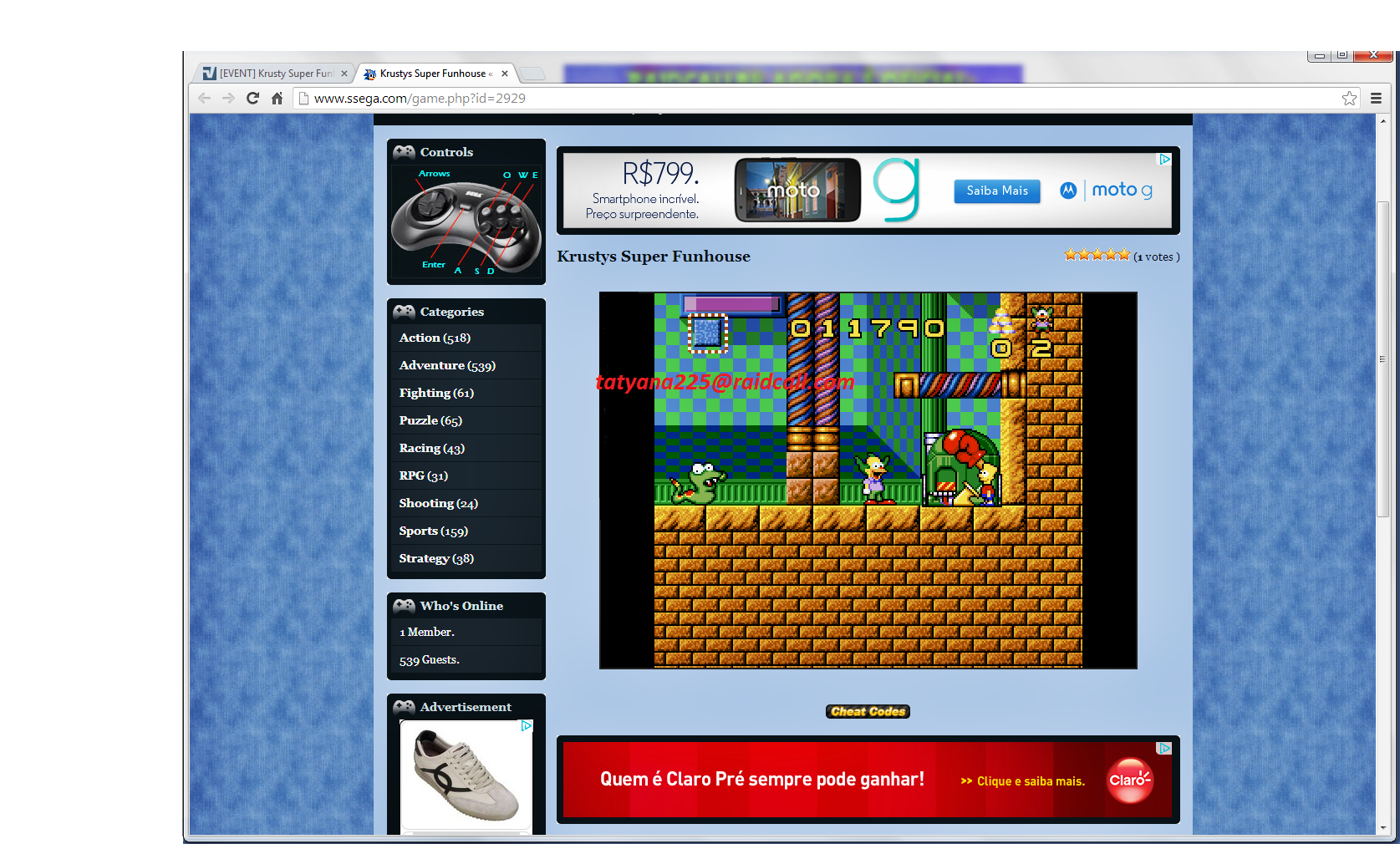Reload the page with the refresh icon

(x=252, y=98)
